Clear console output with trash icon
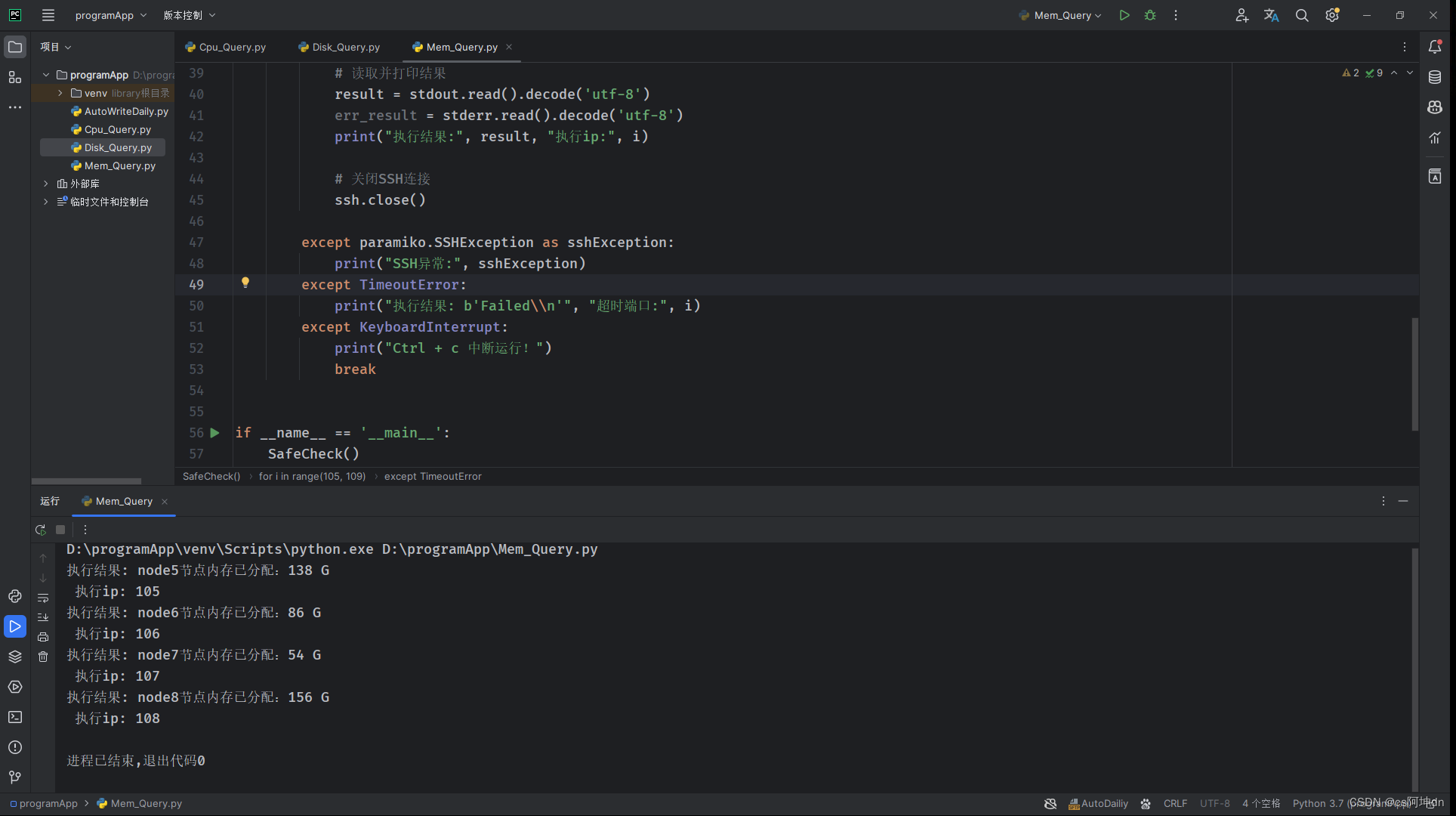The width and height of the screenshot is (1456, 816). [x=43, y=657]
